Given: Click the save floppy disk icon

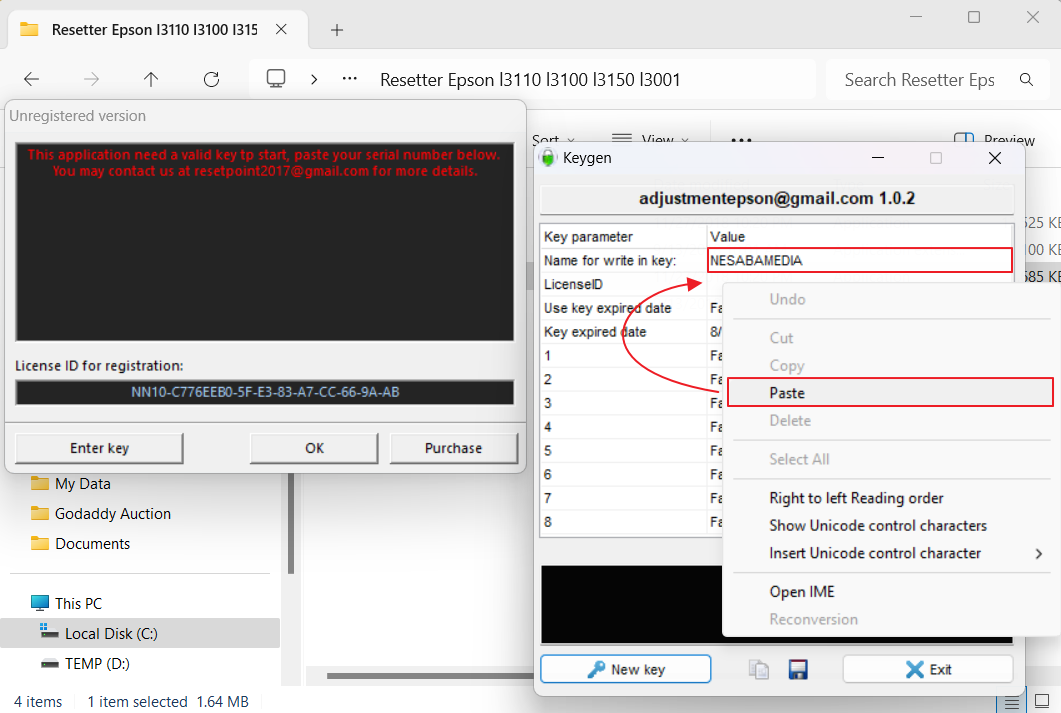Looking at the screenshot, I should pyautogui.click(x=798, y=670).
